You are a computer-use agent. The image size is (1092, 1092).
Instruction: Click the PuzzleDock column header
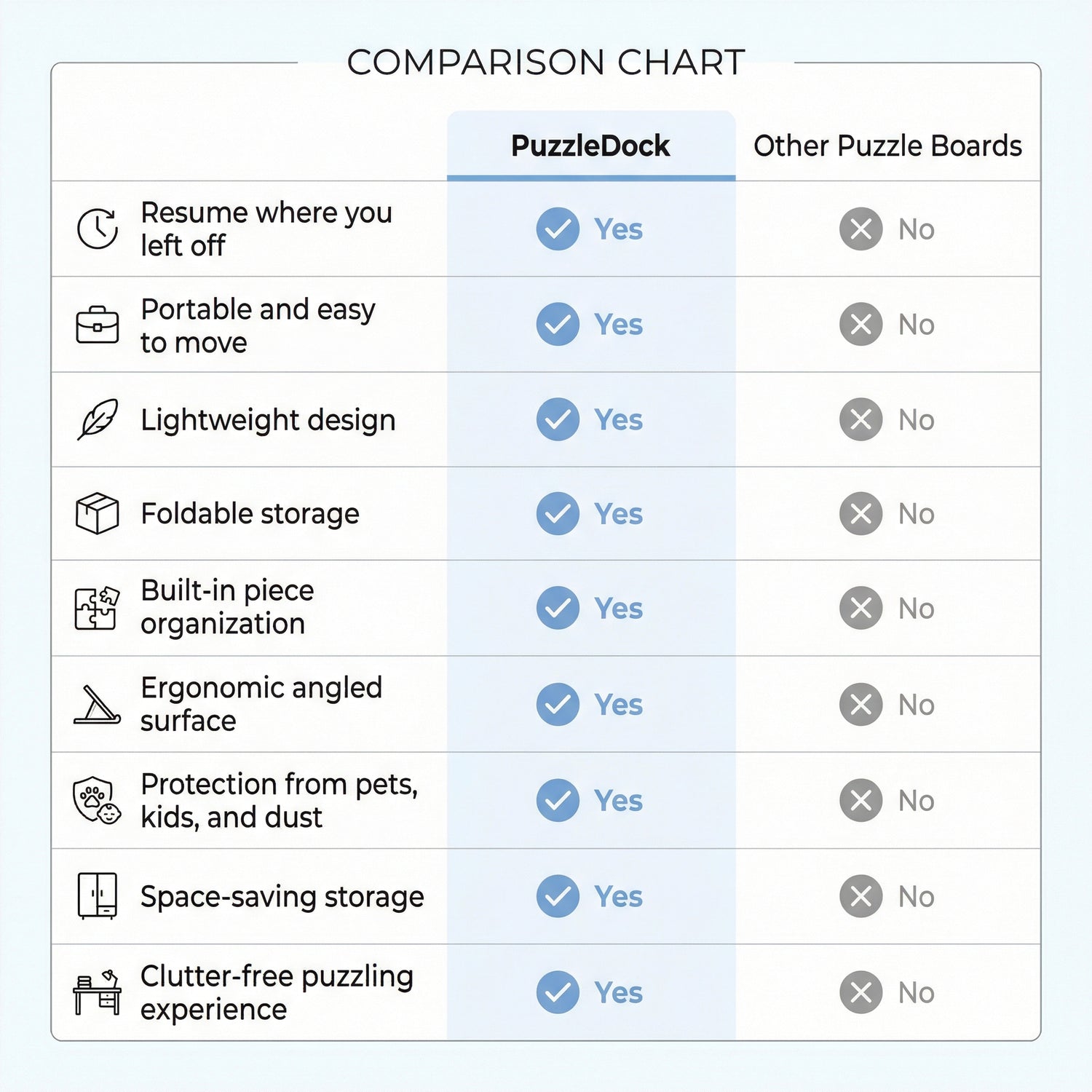click(x=590, y=146)
